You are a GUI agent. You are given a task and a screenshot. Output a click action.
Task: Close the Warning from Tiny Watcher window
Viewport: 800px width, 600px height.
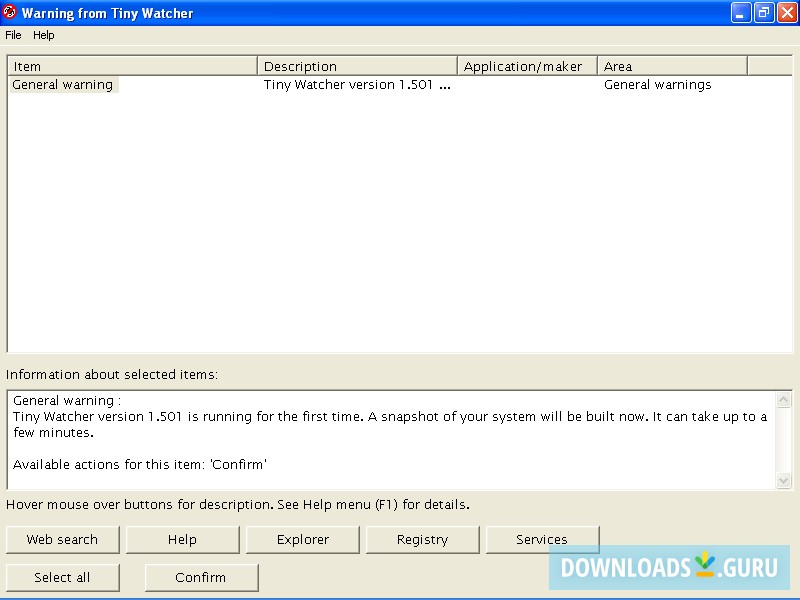(787, 13)
